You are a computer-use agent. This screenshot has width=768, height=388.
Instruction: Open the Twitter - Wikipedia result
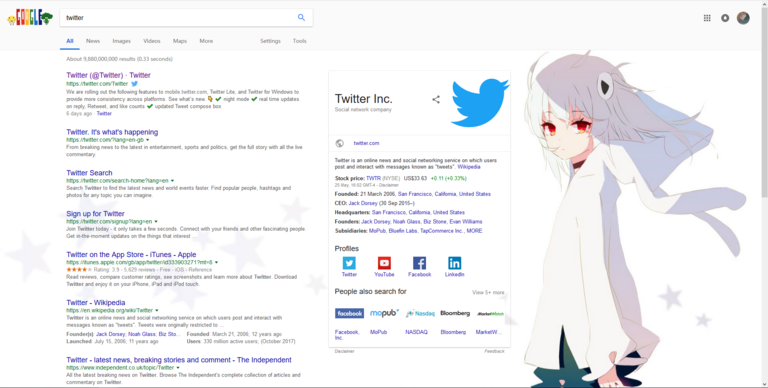[96, 303]
